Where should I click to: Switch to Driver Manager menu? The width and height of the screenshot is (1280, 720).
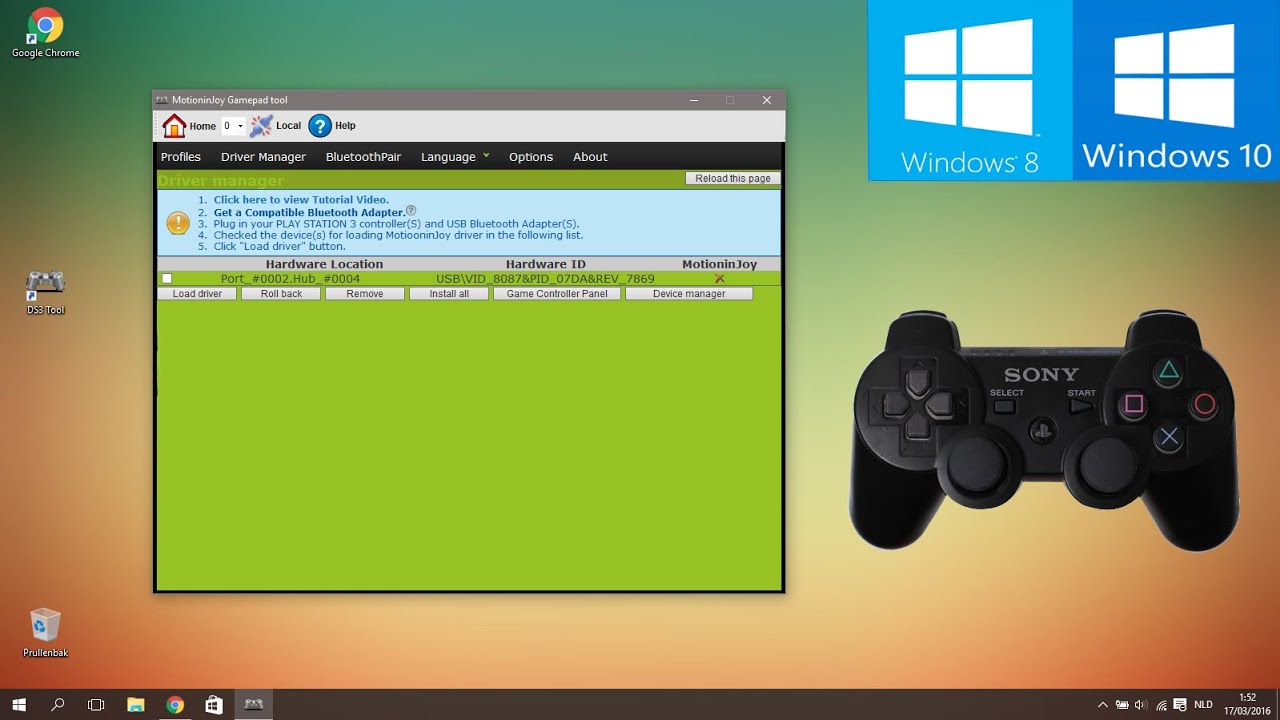tap(263, 157)
